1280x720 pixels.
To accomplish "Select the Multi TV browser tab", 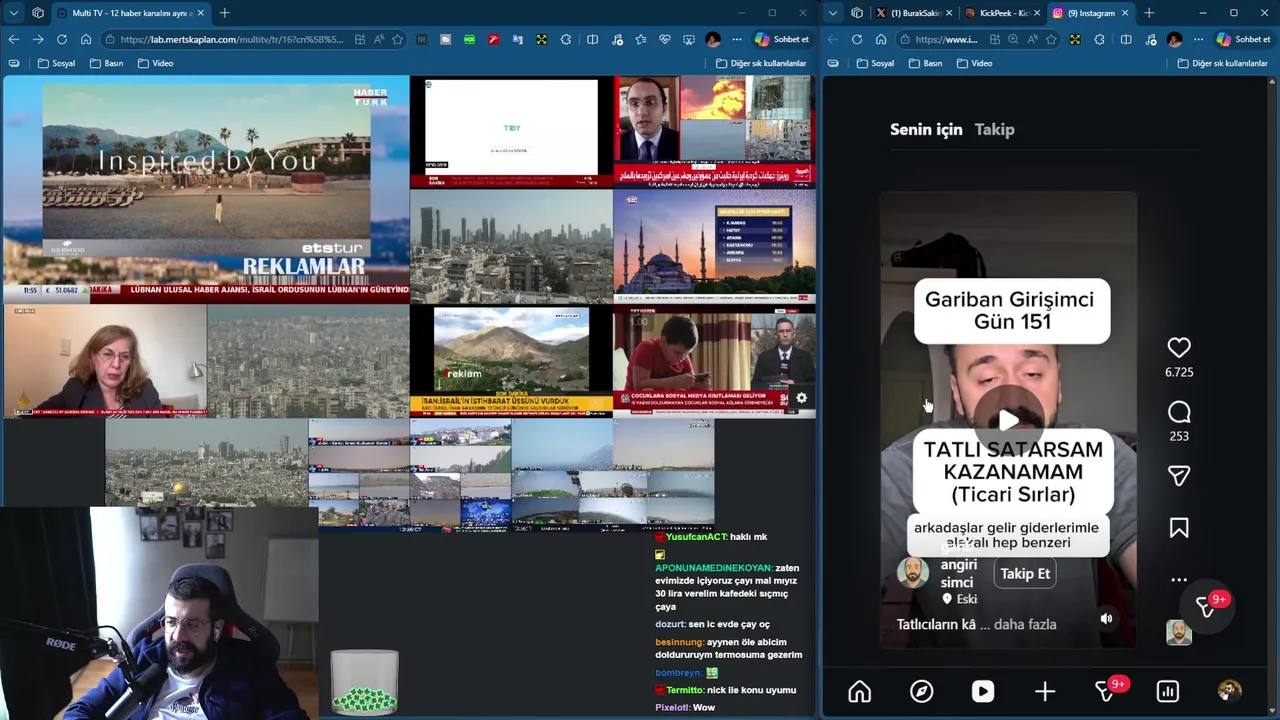I will [x=131, y=13].
